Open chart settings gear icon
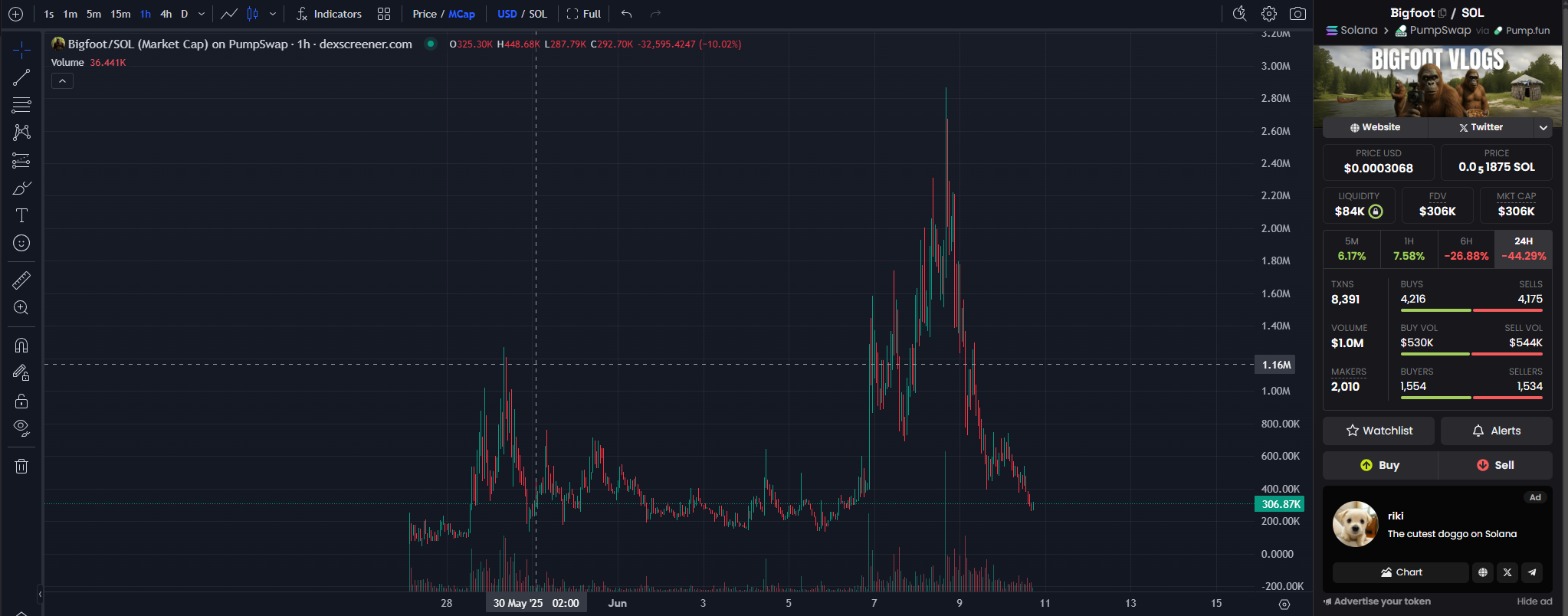The image size is (1568, 616). (1269, 14)
